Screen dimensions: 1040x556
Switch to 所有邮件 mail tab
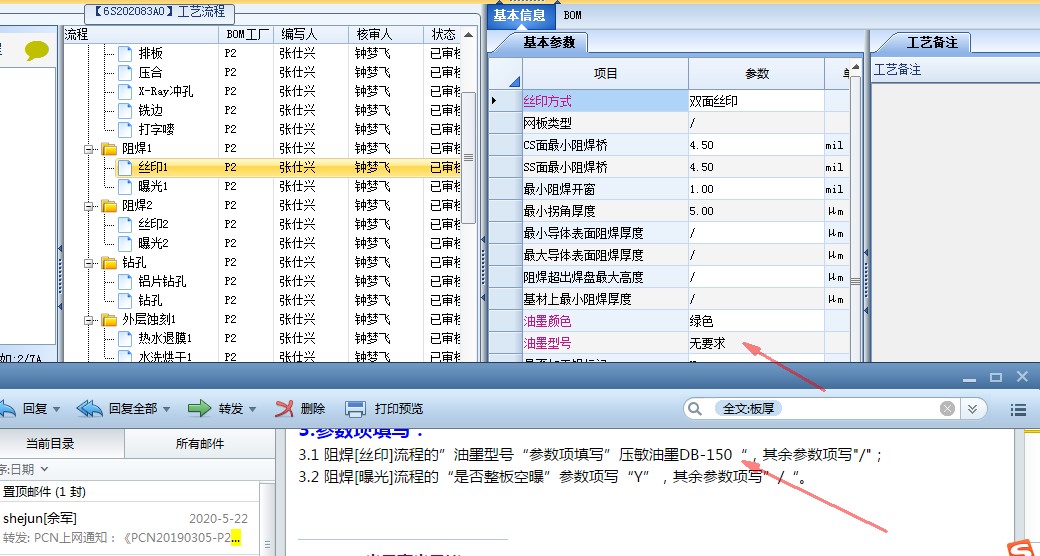tap(200, 444)
